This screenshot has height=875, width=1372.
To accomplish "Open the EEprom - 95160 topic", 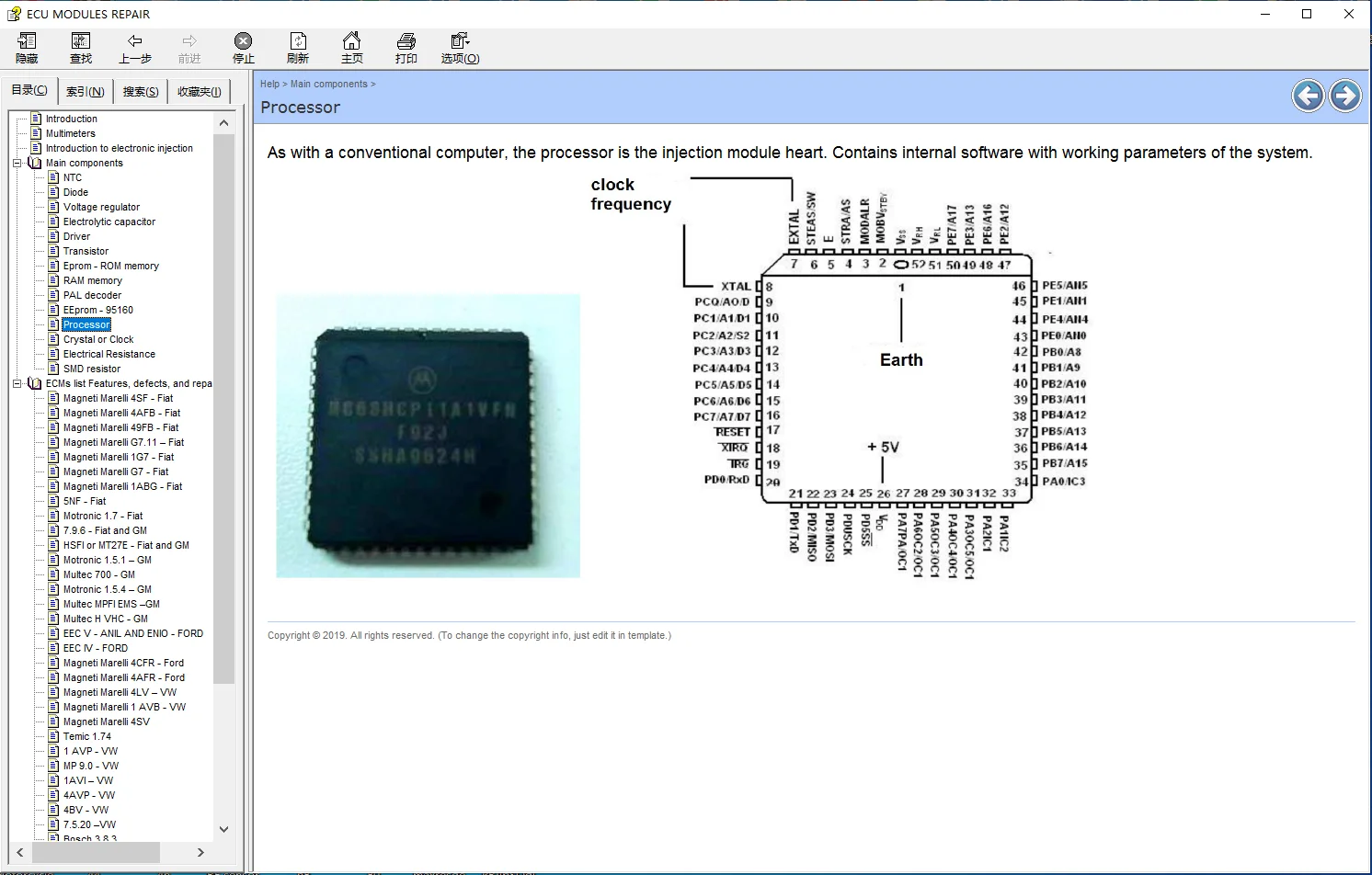I will tap(98, 310).
